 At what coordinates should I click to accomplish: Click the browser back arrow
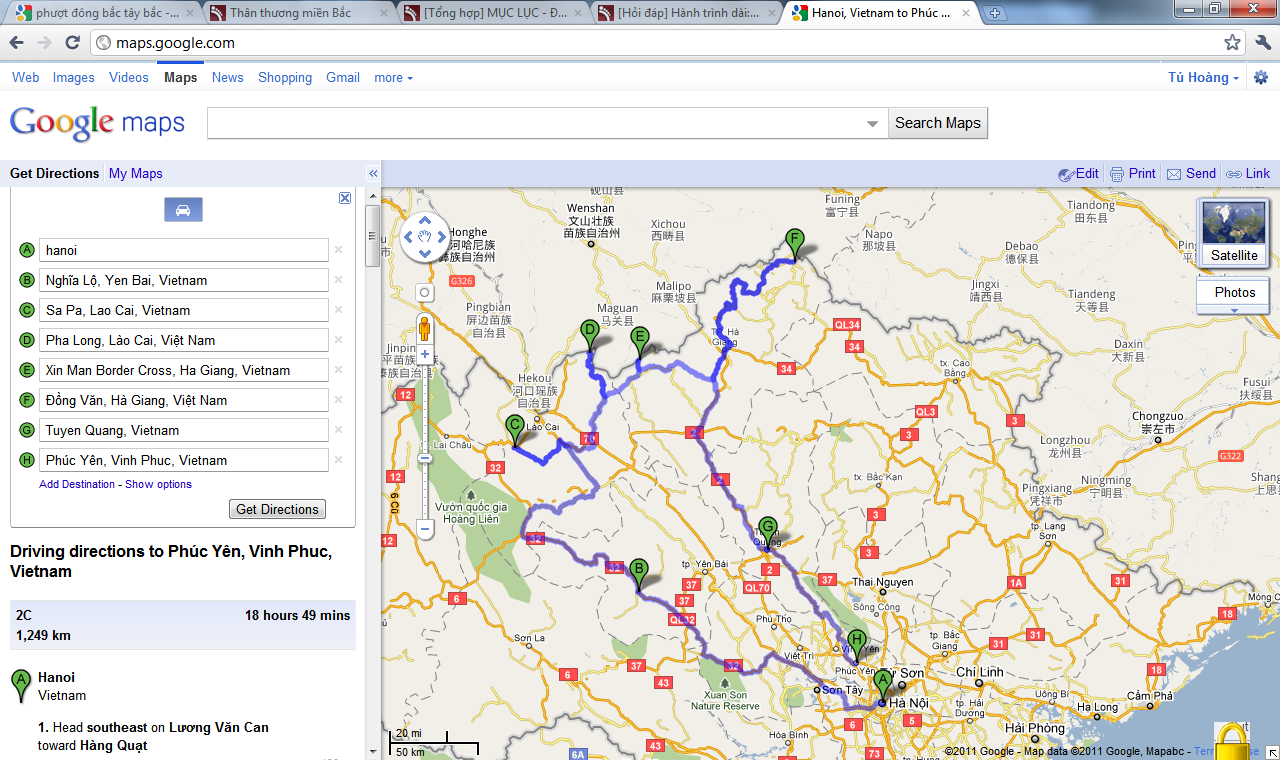[17, 43]
